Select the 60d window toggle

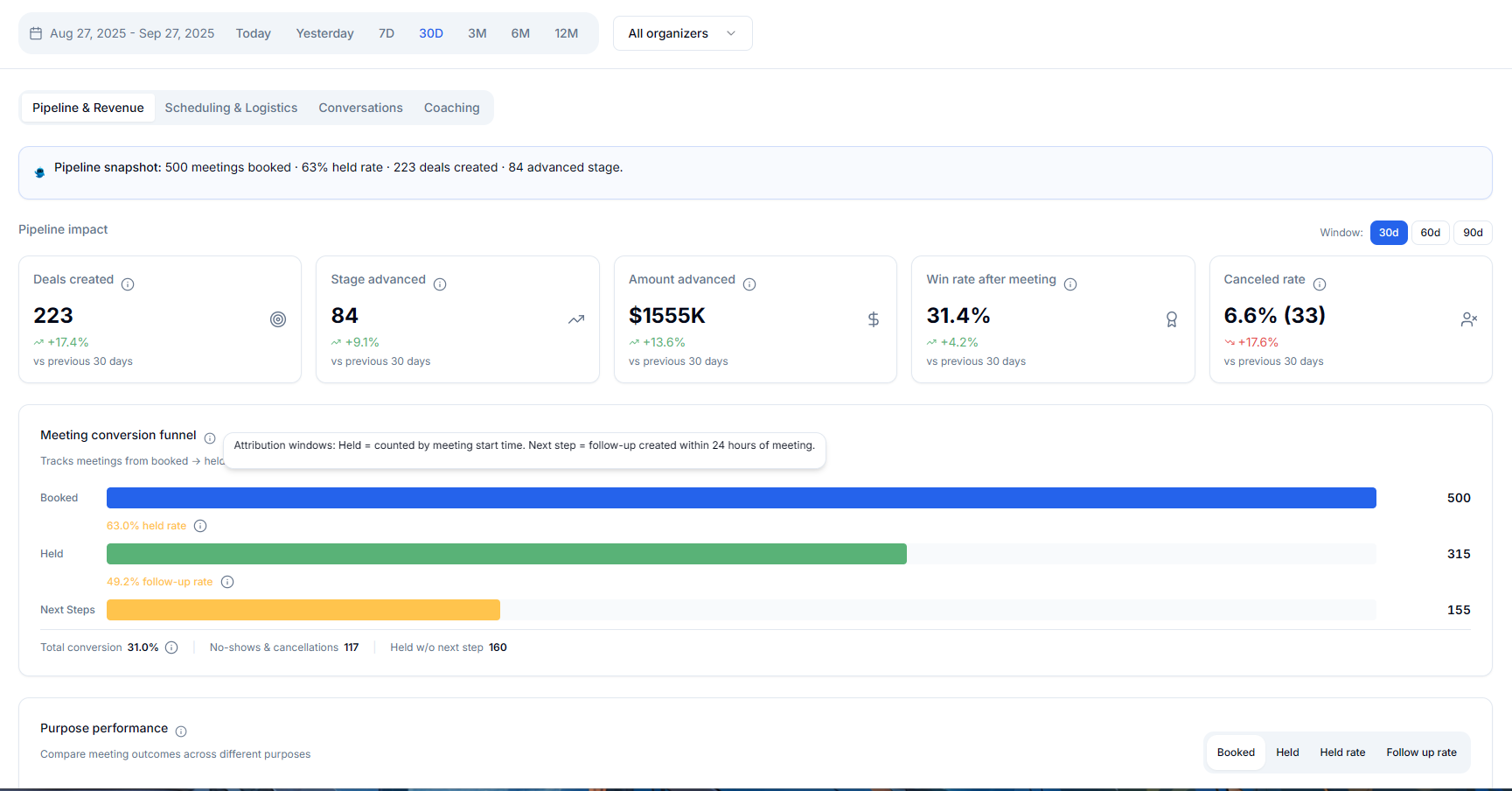[x=1430, y=232]
